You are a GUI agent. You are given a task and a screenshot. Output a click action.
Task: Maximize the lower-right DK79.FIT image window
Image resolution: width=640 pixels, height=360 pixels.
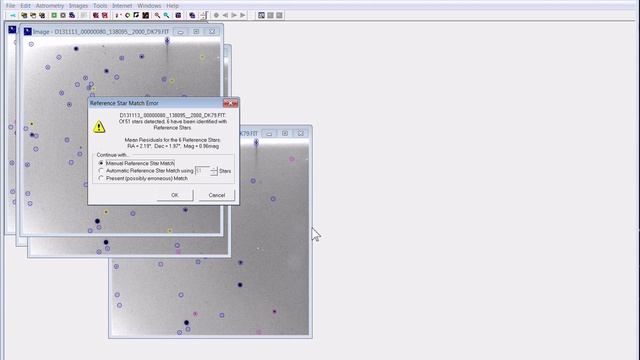285,133
